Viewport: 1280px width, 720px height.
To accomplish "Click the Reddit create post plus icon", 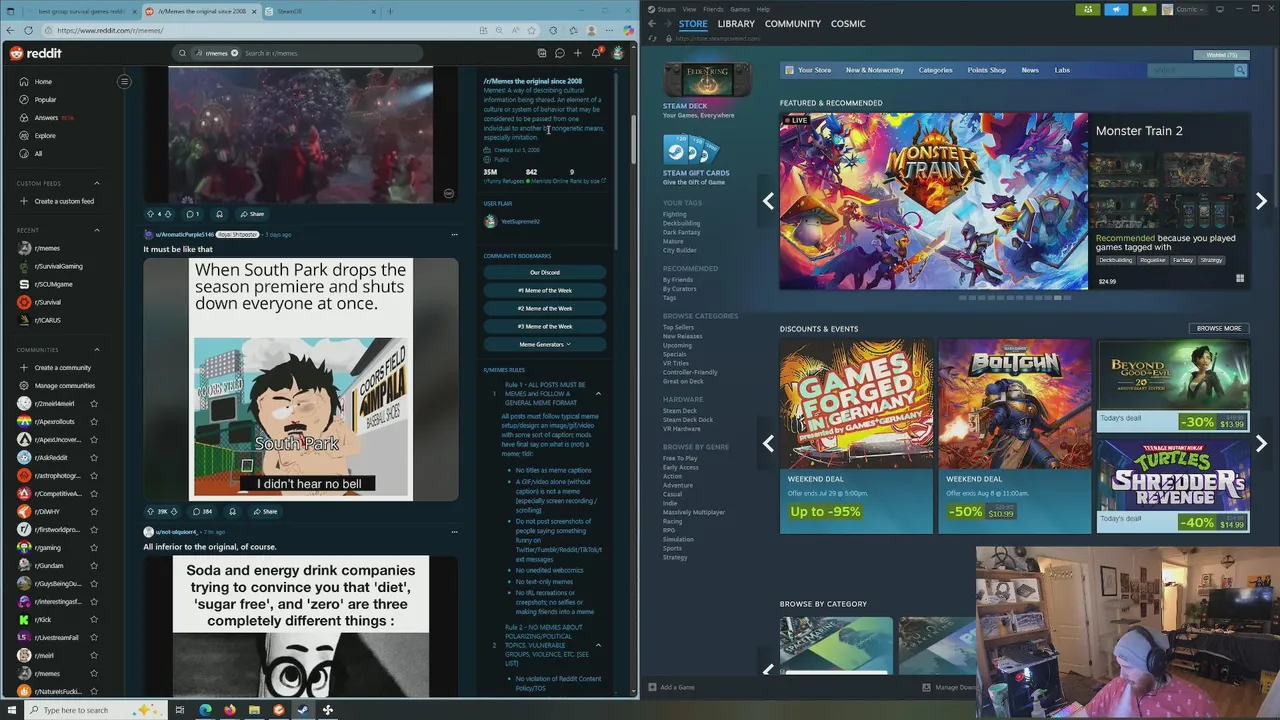I will 578,53.
